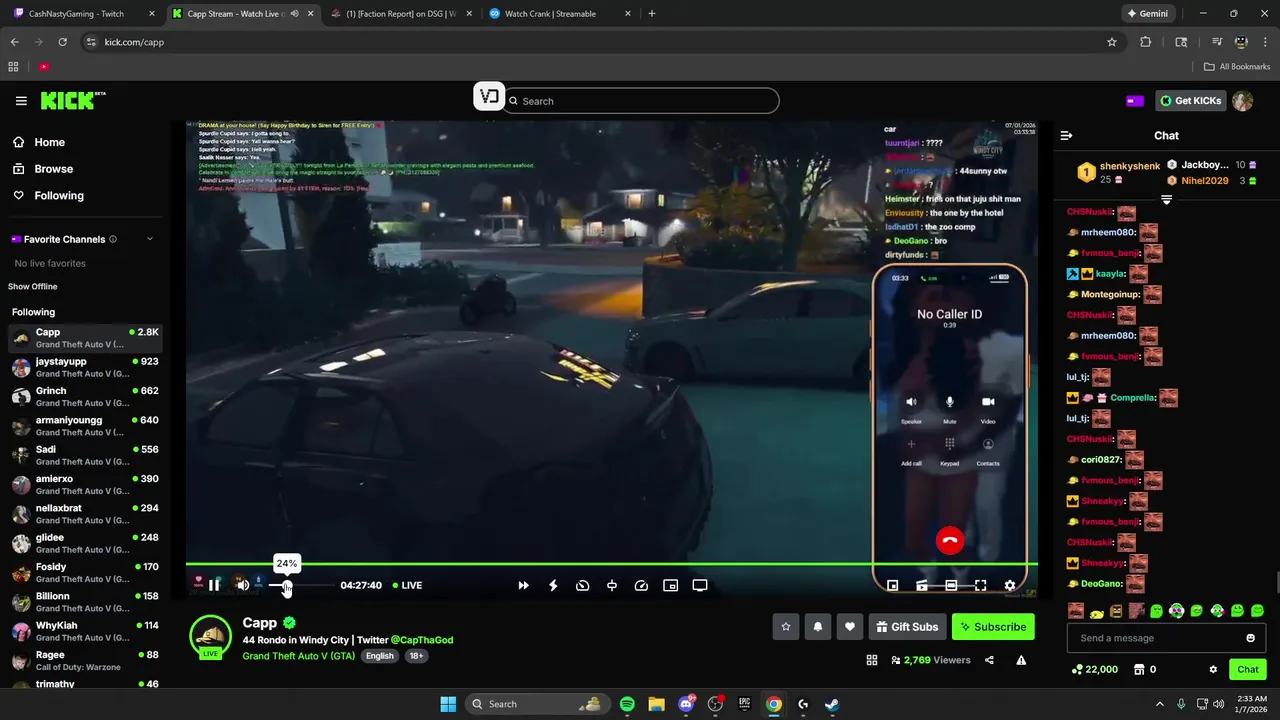This screenshot has width=1280, height=720.
Task: Bookmark this page with star icon
Action: [1111, 42]
